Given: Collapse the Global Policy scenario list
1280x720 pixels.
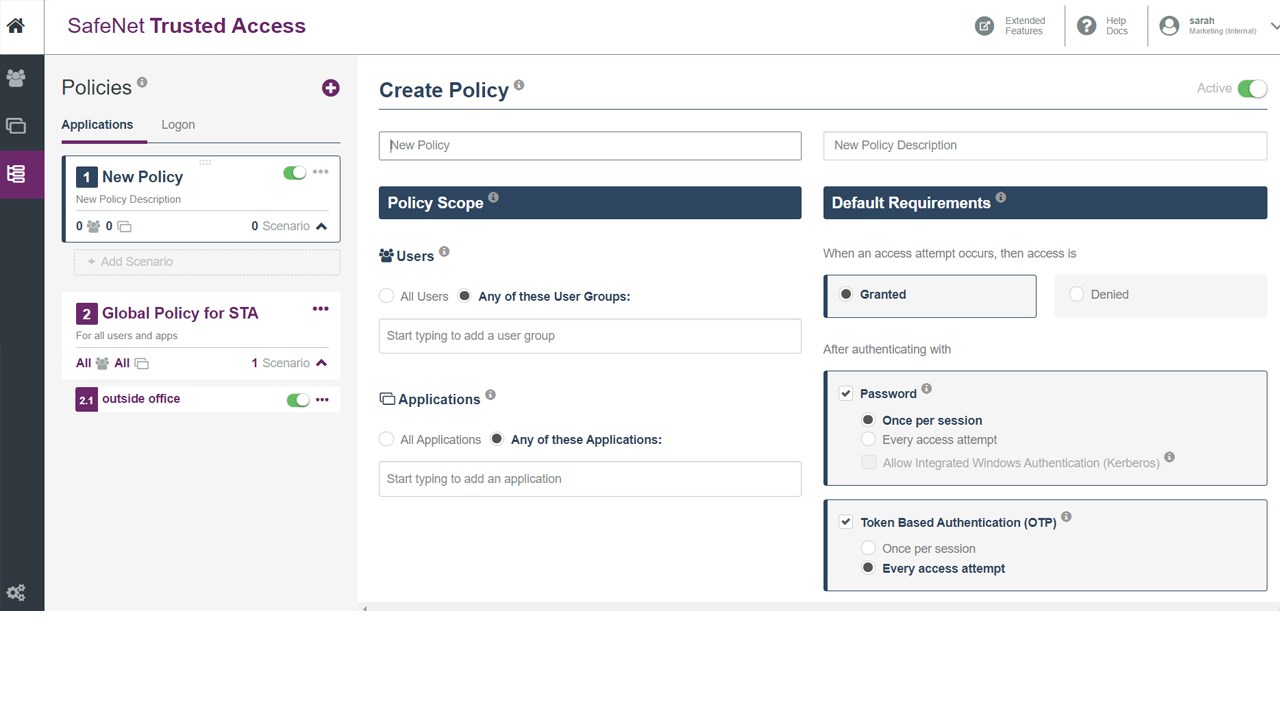Looking at the screenshot, I should pyautogui.click(x=321, y=363).
